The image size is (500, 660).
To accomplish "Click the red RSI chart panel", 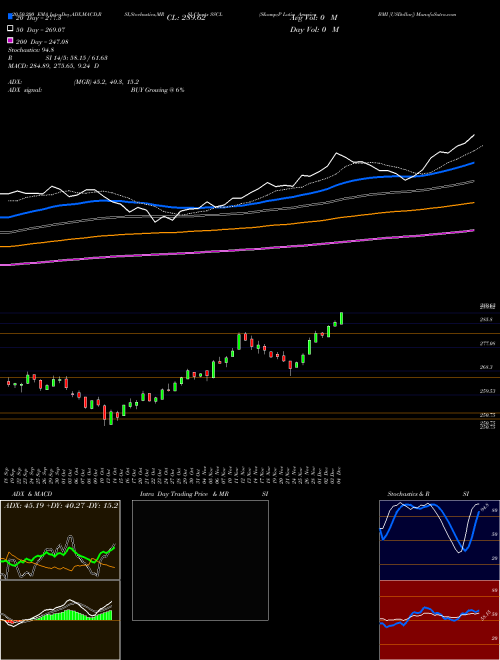I will 439,620.
